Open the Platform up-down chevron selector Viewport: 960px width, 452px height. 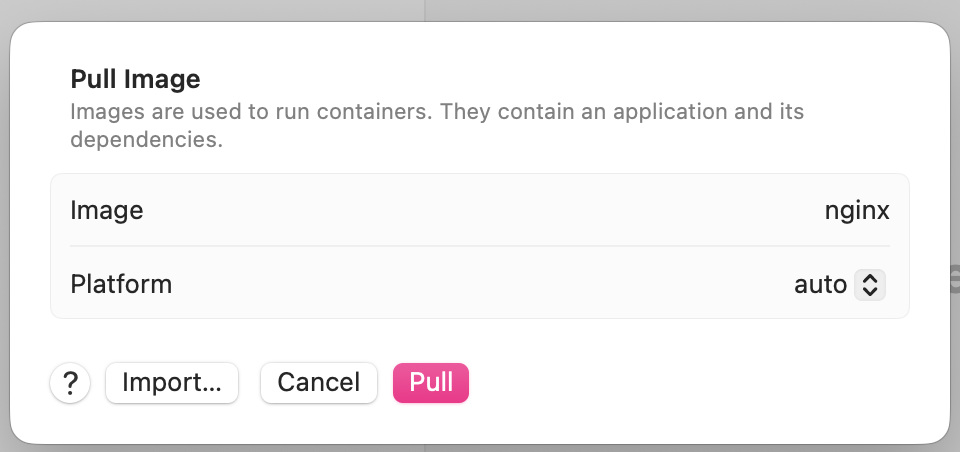point(869,285)
